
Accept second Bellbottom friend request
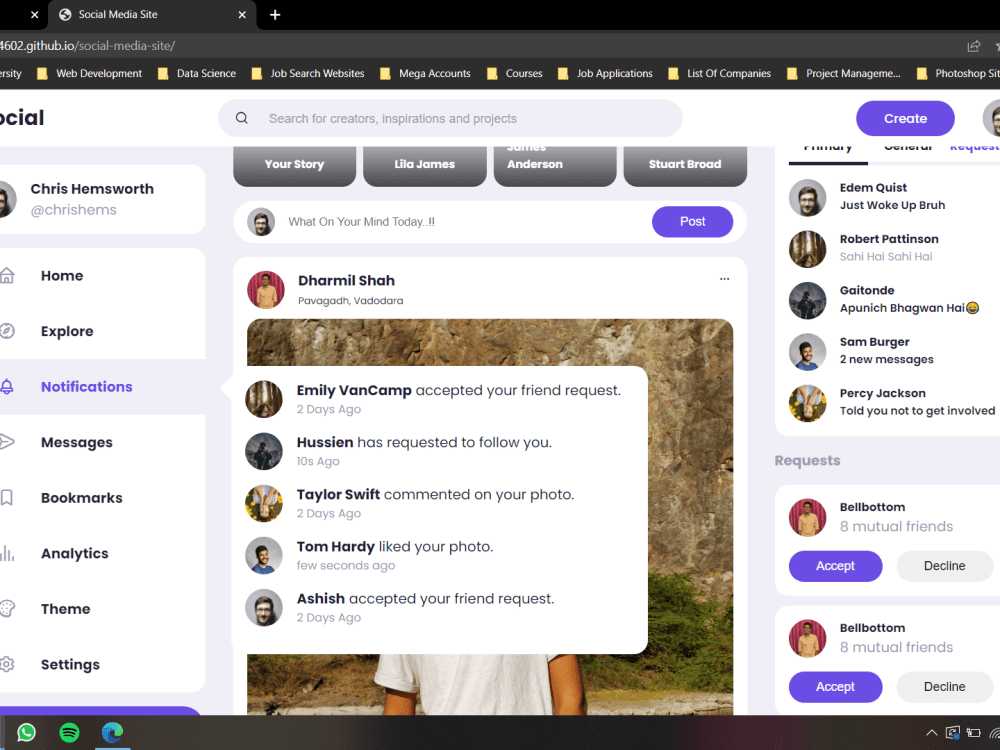click(835, 686)
